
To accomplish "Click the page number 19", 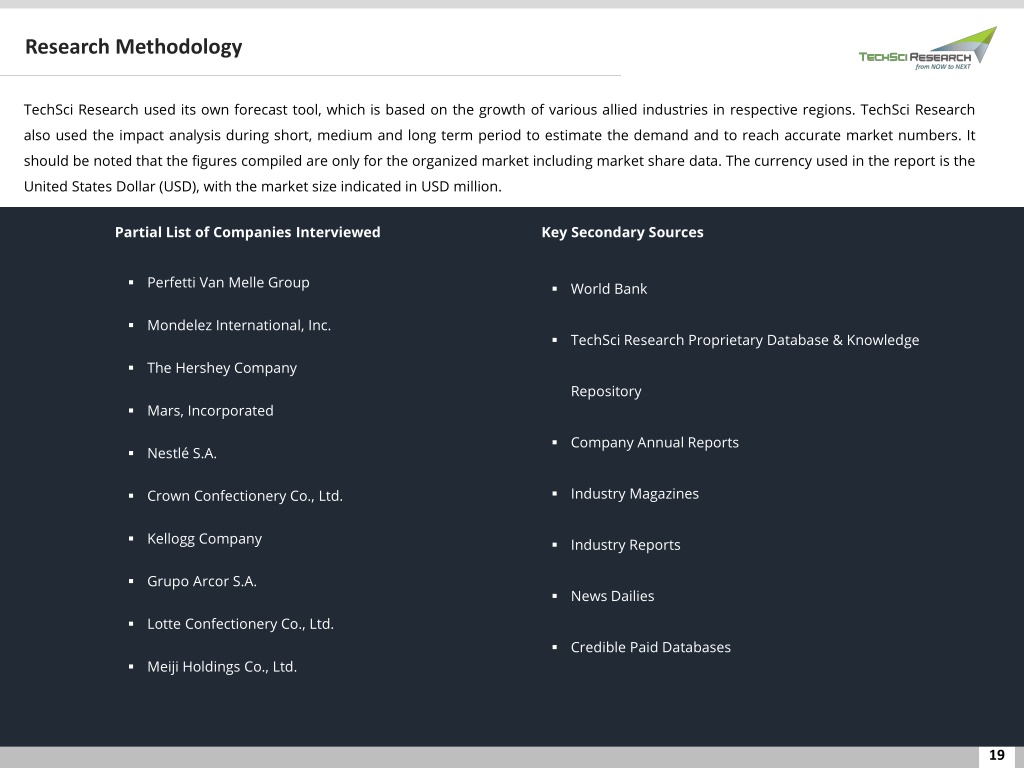I will pos(997,756).
